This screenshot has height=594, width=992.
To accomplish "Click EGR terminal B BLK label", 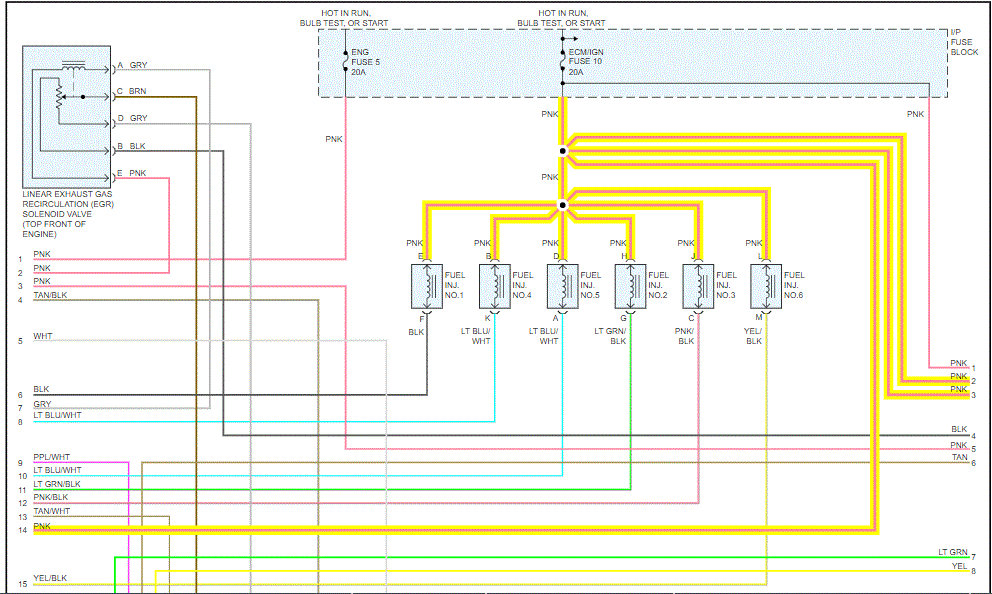I will click(132, 146).
